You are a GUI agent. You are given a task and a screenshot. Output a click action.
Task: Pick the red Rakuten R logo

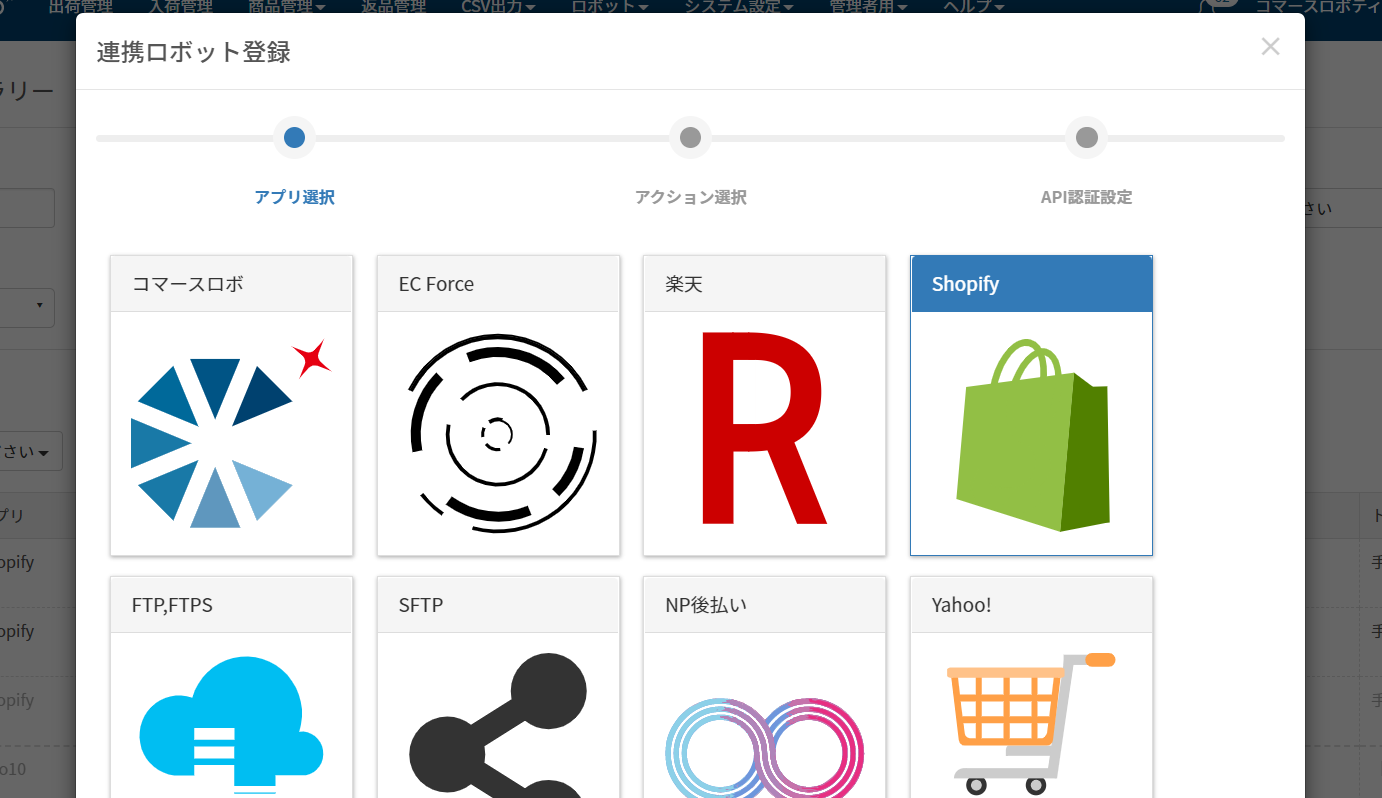pos(765,428)
